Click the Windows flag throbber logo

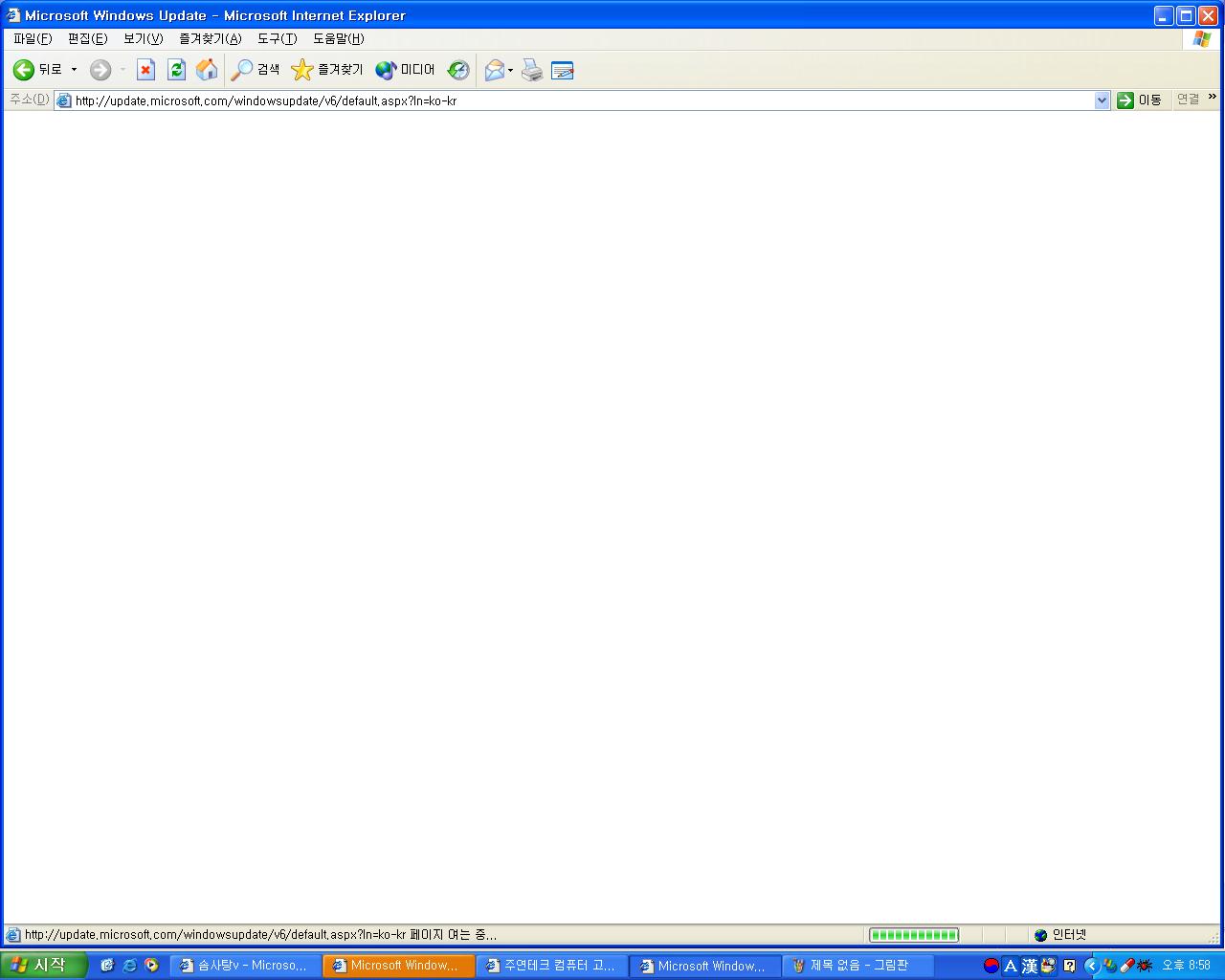[1202, 39]
